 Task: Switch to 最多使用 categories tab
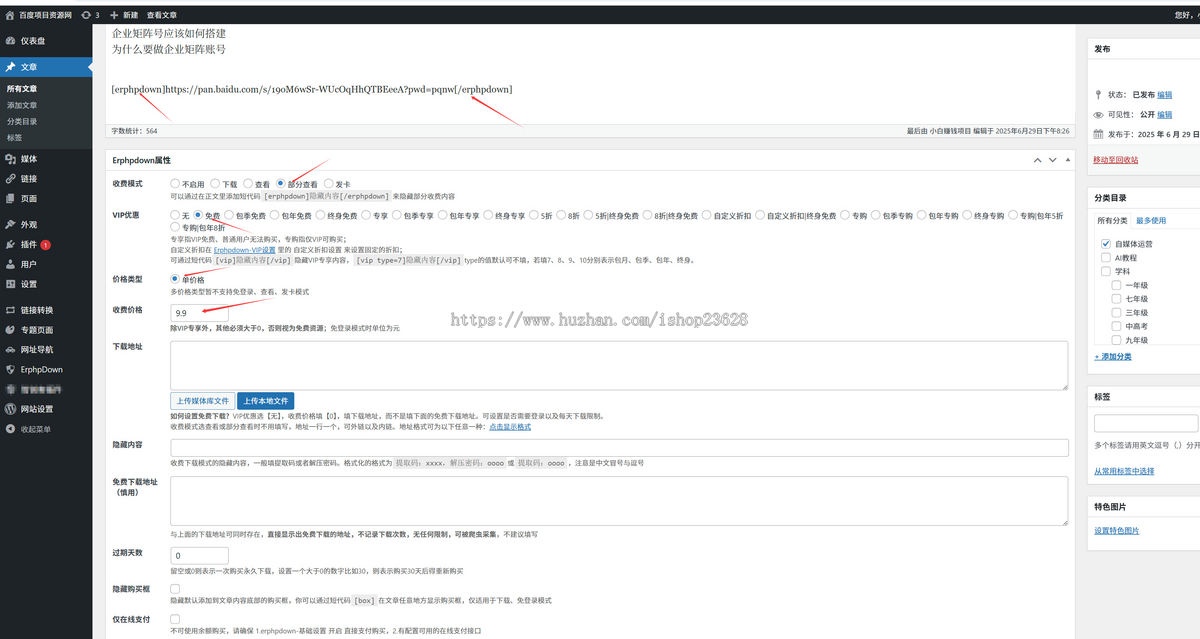1151,220
